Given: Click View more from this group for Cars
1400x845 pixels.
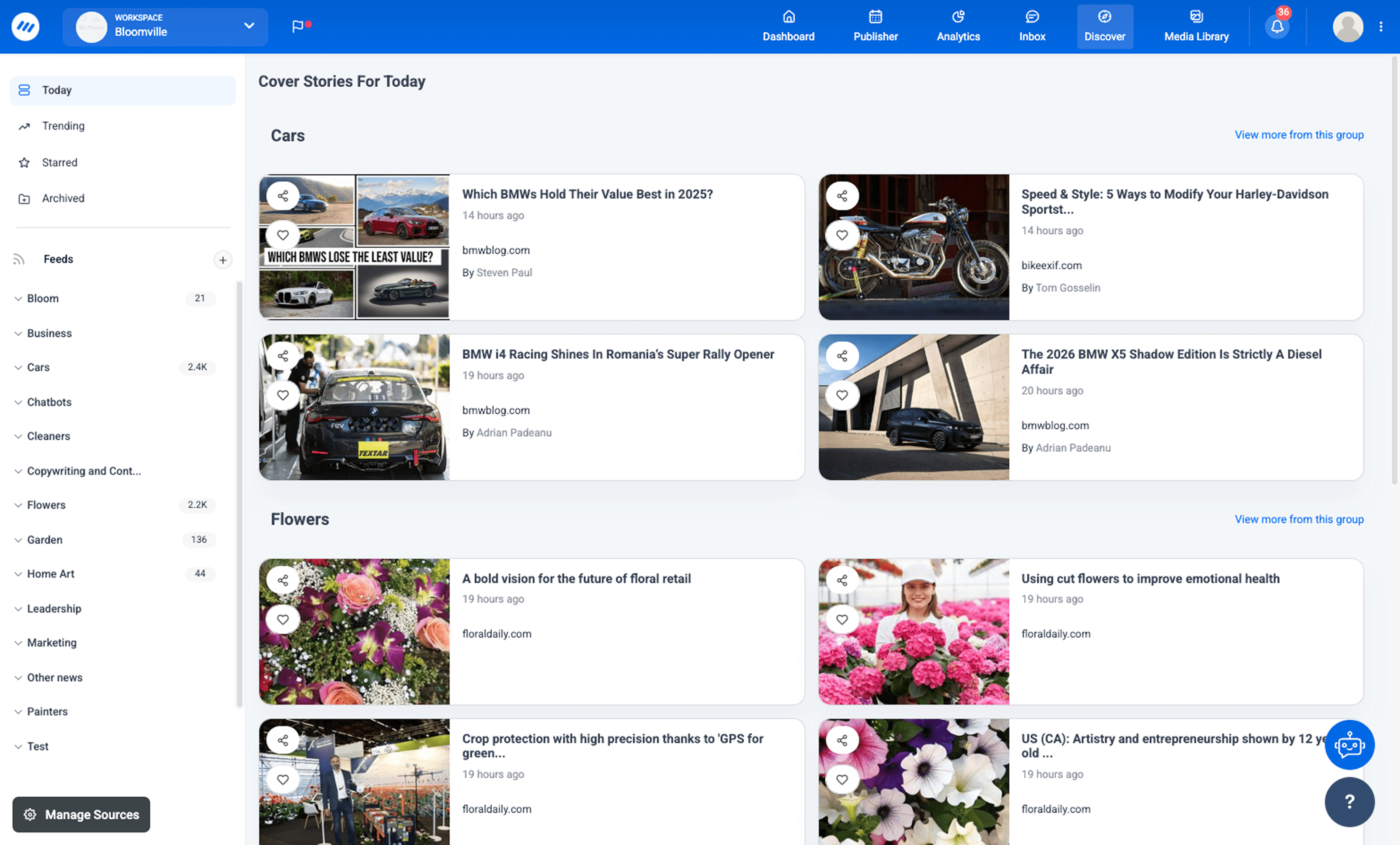Looking at the screenshot, I should 1299,135.
